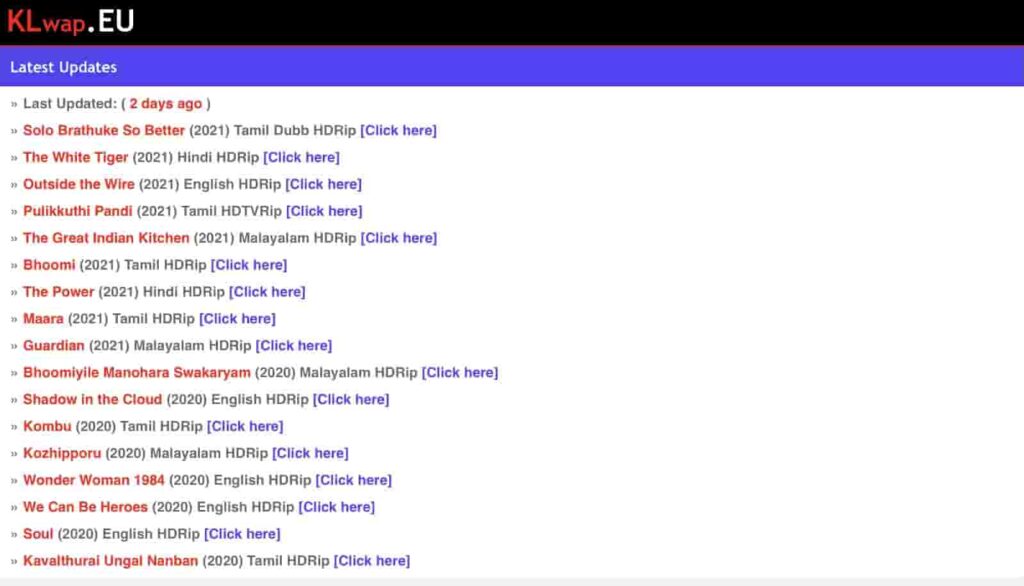Image resolution: width=1024 pixels, height=586 pixels.
Task: Click here link for Wonder Woman 1984
Action: click(x=354, y=480)
